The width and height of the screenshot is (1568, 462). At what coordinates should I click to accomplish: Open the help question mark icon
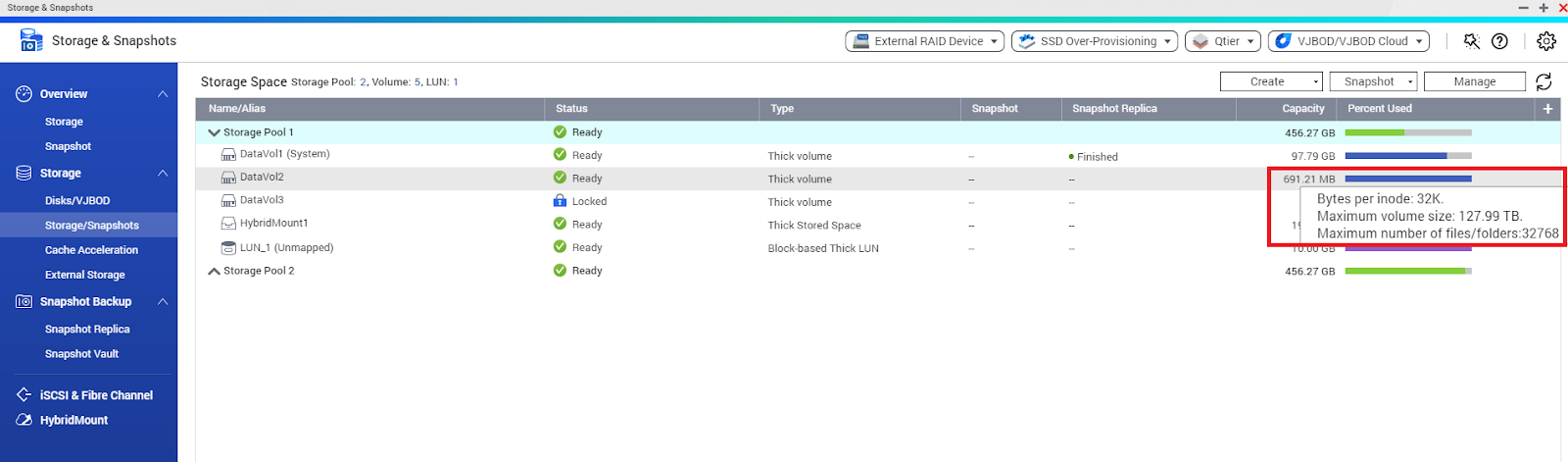[x=1499, y=41]
